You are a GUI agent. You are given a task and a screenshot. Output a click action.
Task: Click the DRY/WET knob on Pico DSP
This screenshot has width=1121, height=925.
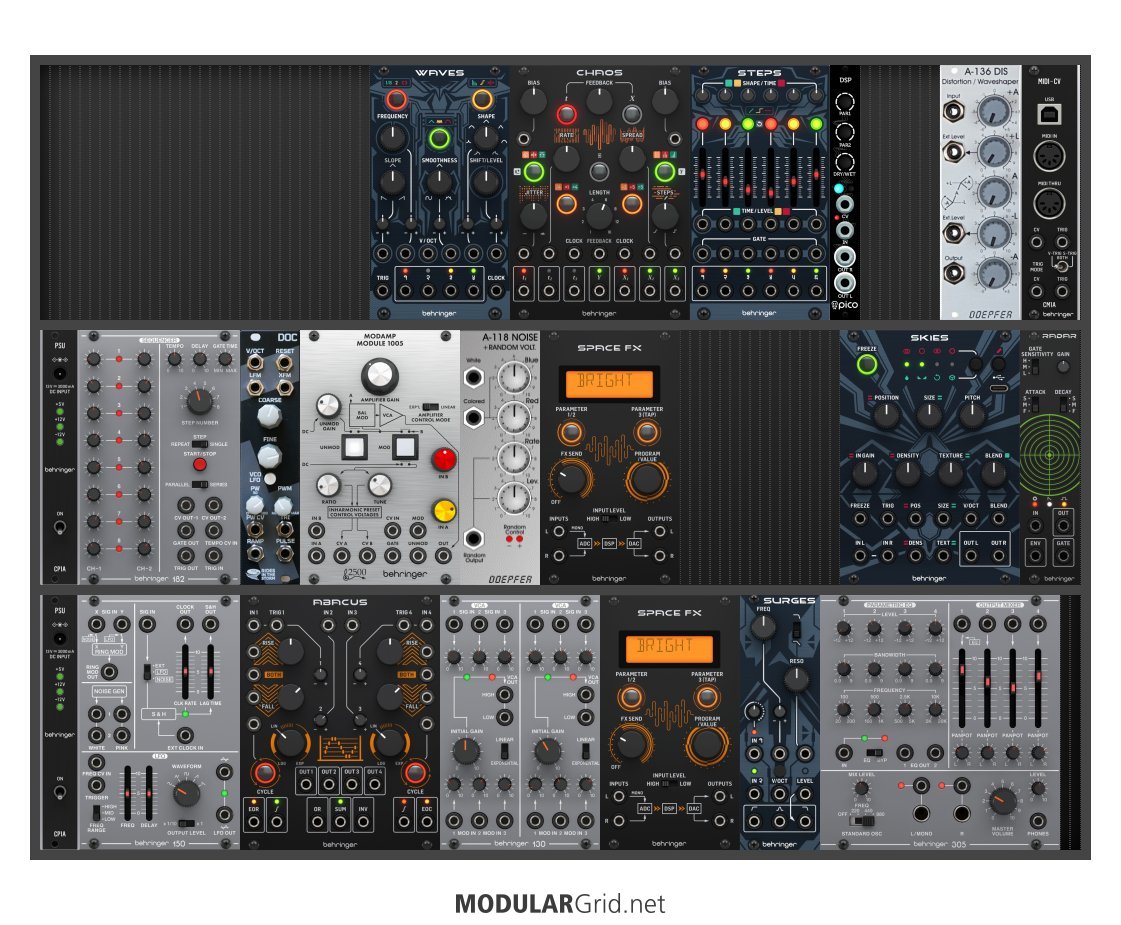[844, 163]
